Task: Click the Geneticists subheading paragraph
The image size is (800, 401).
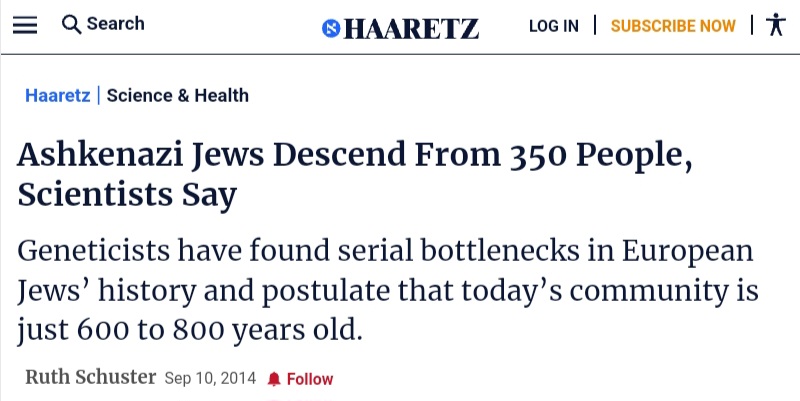Action: coord(388,291)
